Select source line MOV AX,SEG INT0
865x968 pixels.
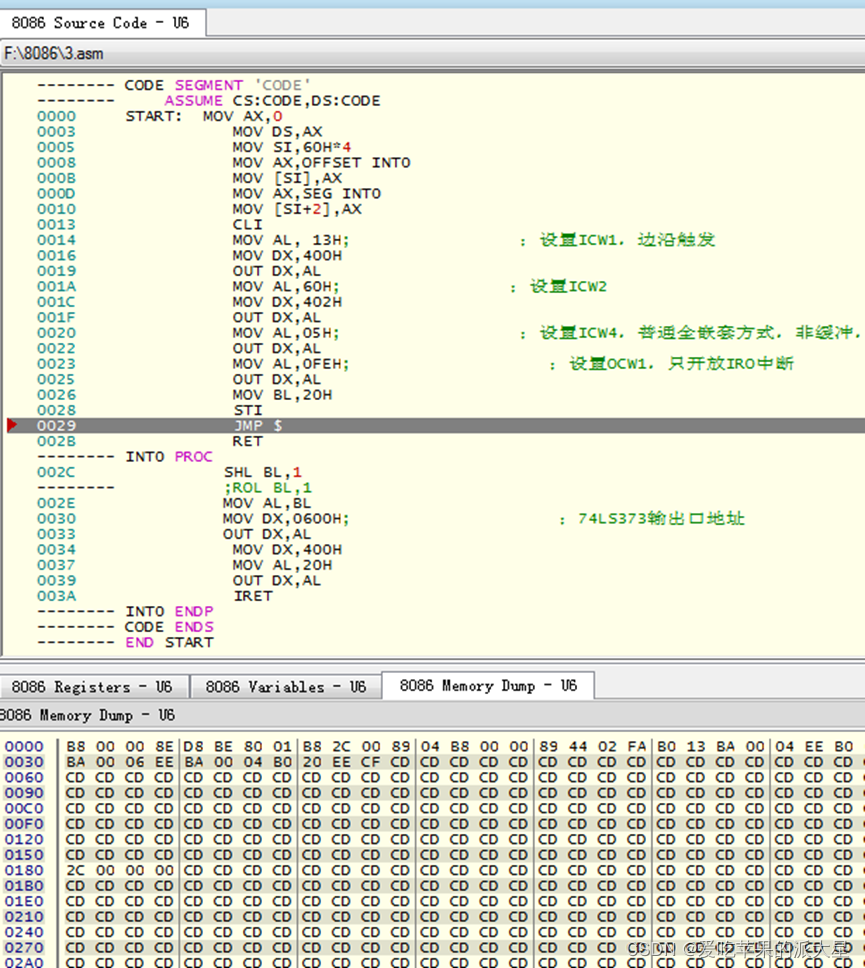pyautogui.click(x=306, y=193)
